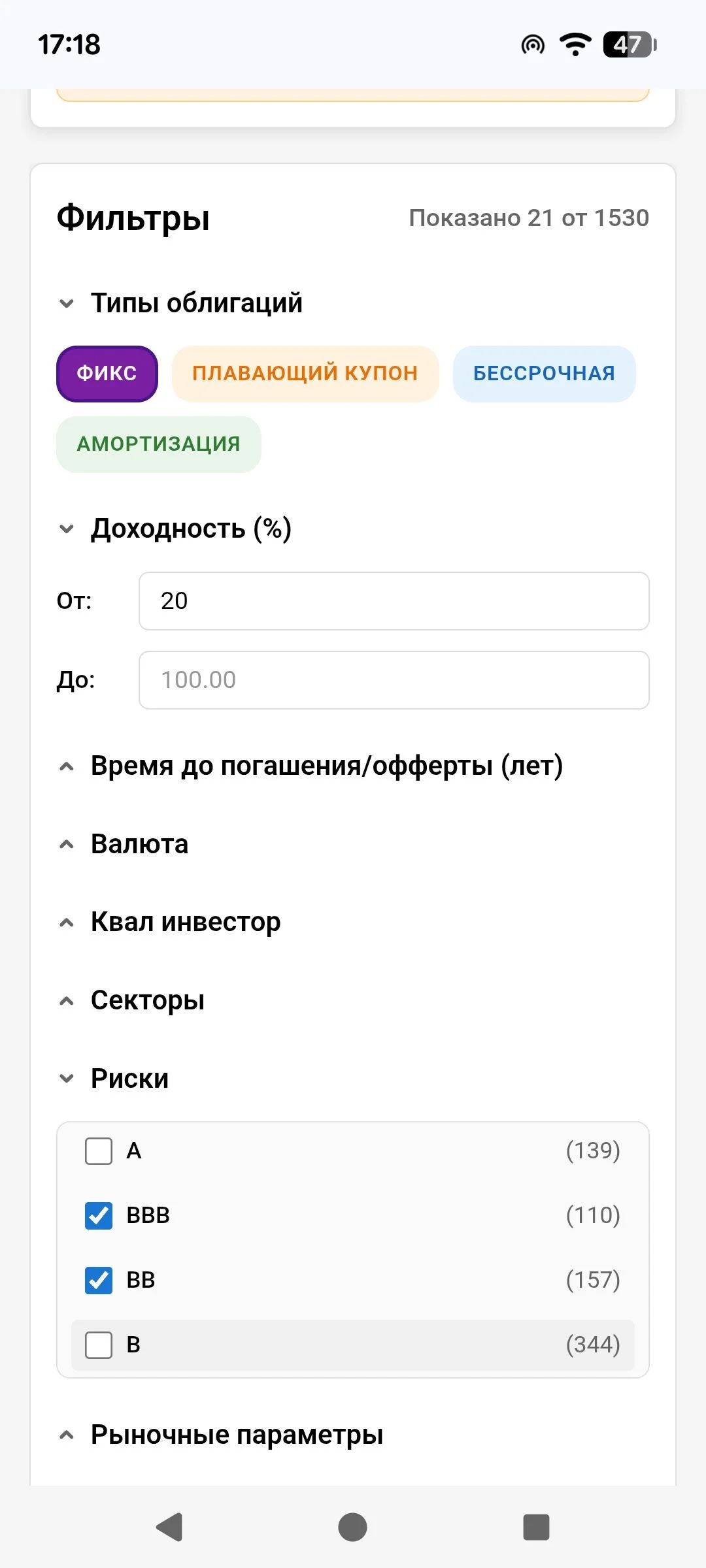Enable the A risk rating checkbox
This screenshot has height=1568, width=706.
coord(99,1151)
